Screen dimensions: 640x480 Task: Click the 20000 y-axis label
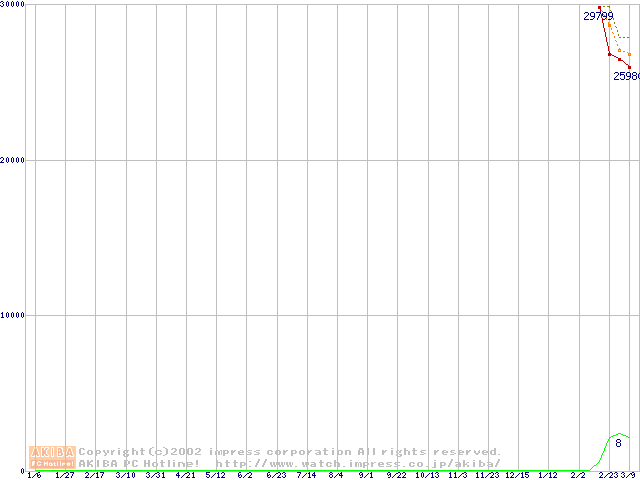13,160
